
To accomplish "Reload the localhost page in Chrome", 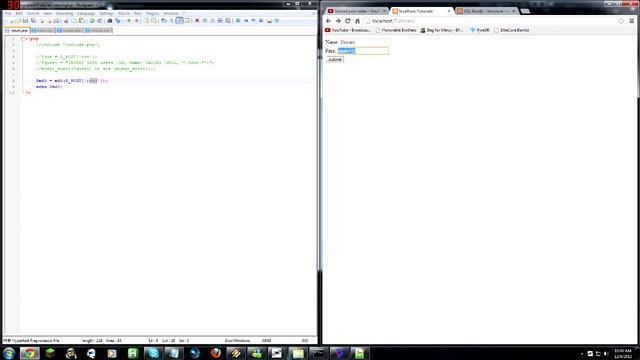I will pyautogui.click(x=348, y=21).
